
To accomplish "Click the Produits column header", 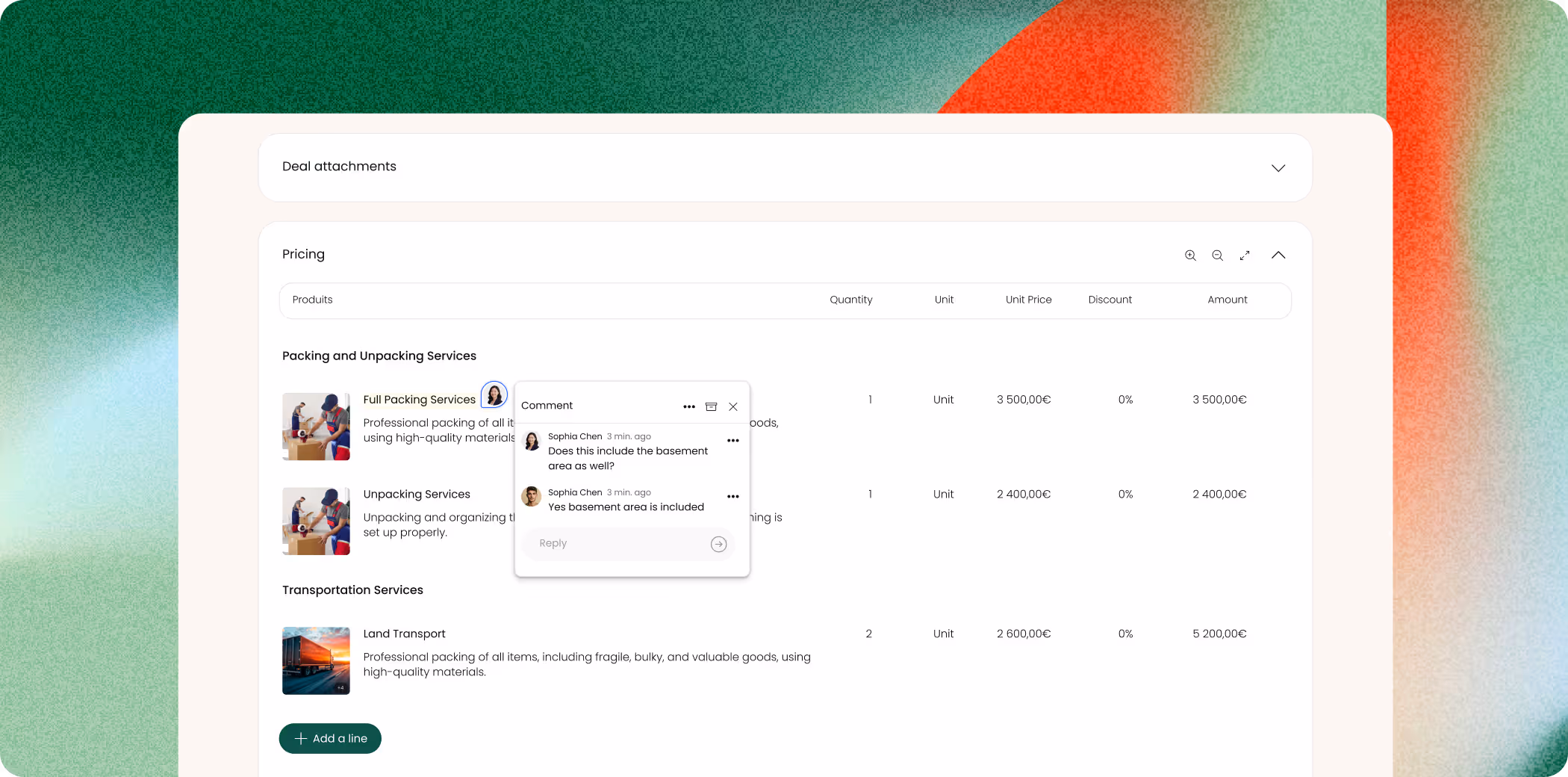I will [312, 300].
